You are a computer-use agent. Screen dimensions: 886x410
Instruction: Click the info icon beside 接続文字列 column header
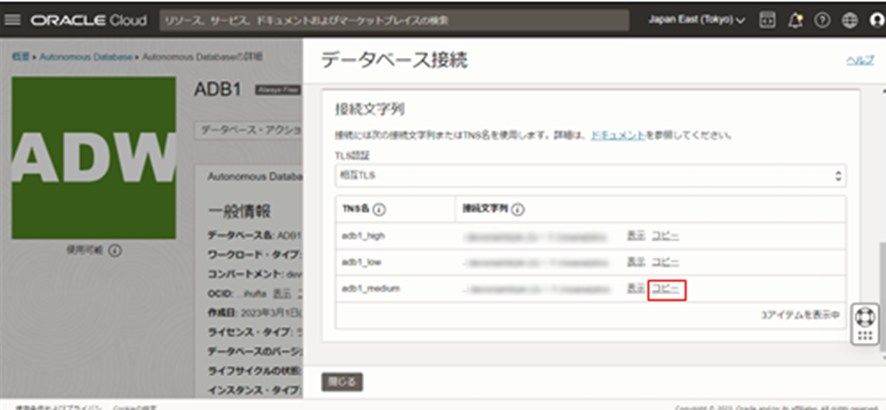518,210
